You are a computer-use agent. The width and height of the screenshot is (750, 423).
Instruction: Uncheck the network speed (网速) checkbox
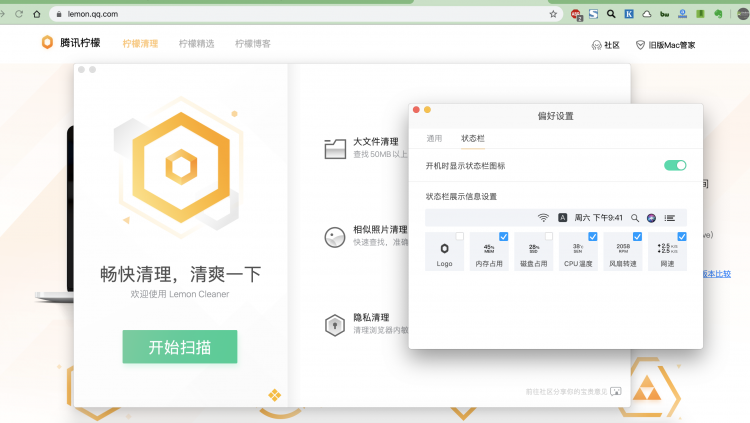(682, 236)
